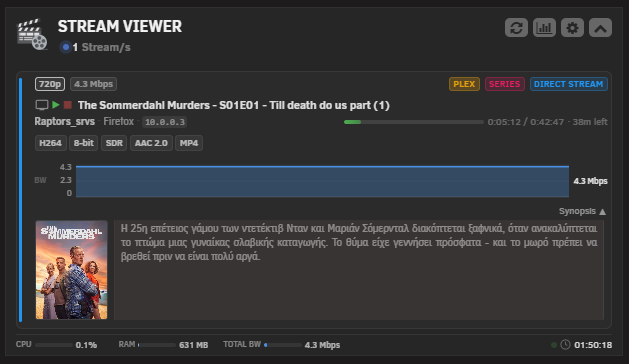
Task: Click the 4.3 Mbps bitrate badge
Action: tap(93, 84)
